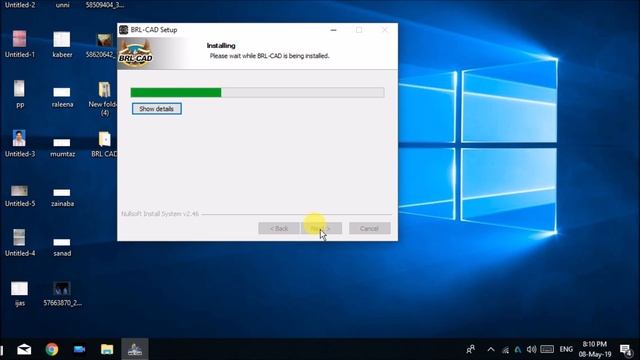Select the Untitled-5 desktop icon
Image resolution: width=640 pixels, height=360 pixels.
(20, 196)
